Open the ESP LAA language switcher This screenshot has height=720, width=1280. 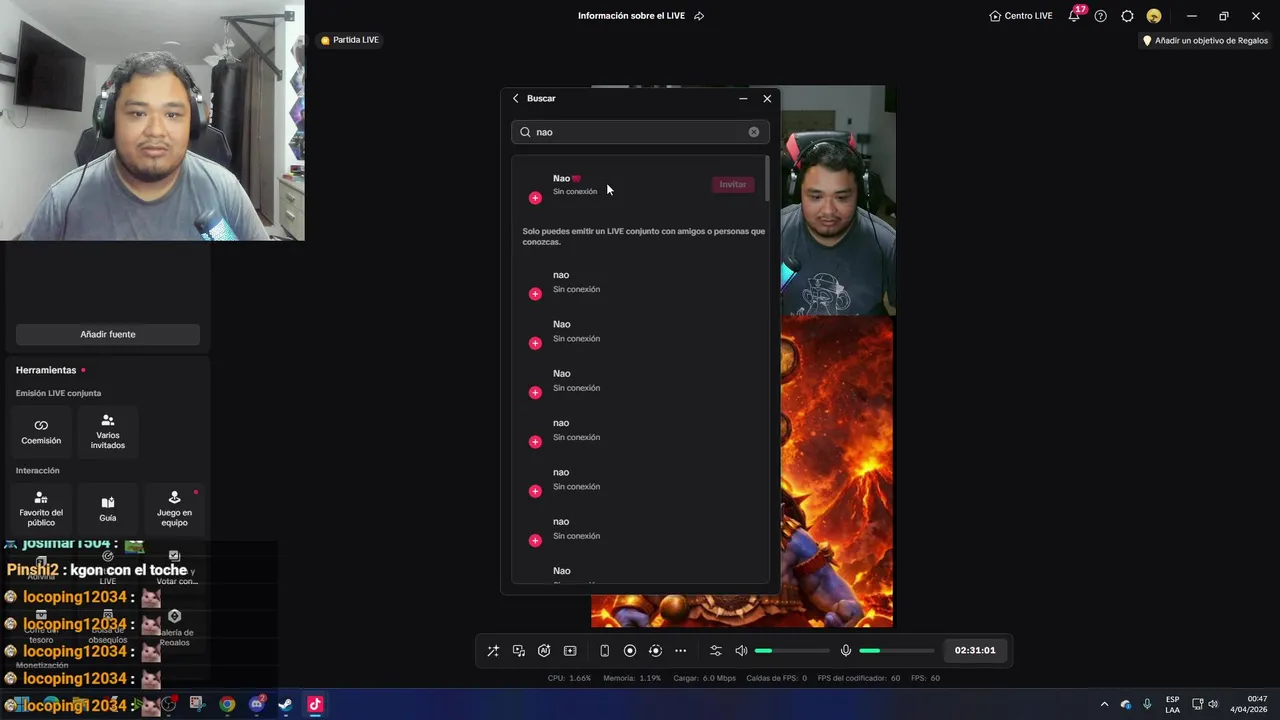click(1172, 704)
